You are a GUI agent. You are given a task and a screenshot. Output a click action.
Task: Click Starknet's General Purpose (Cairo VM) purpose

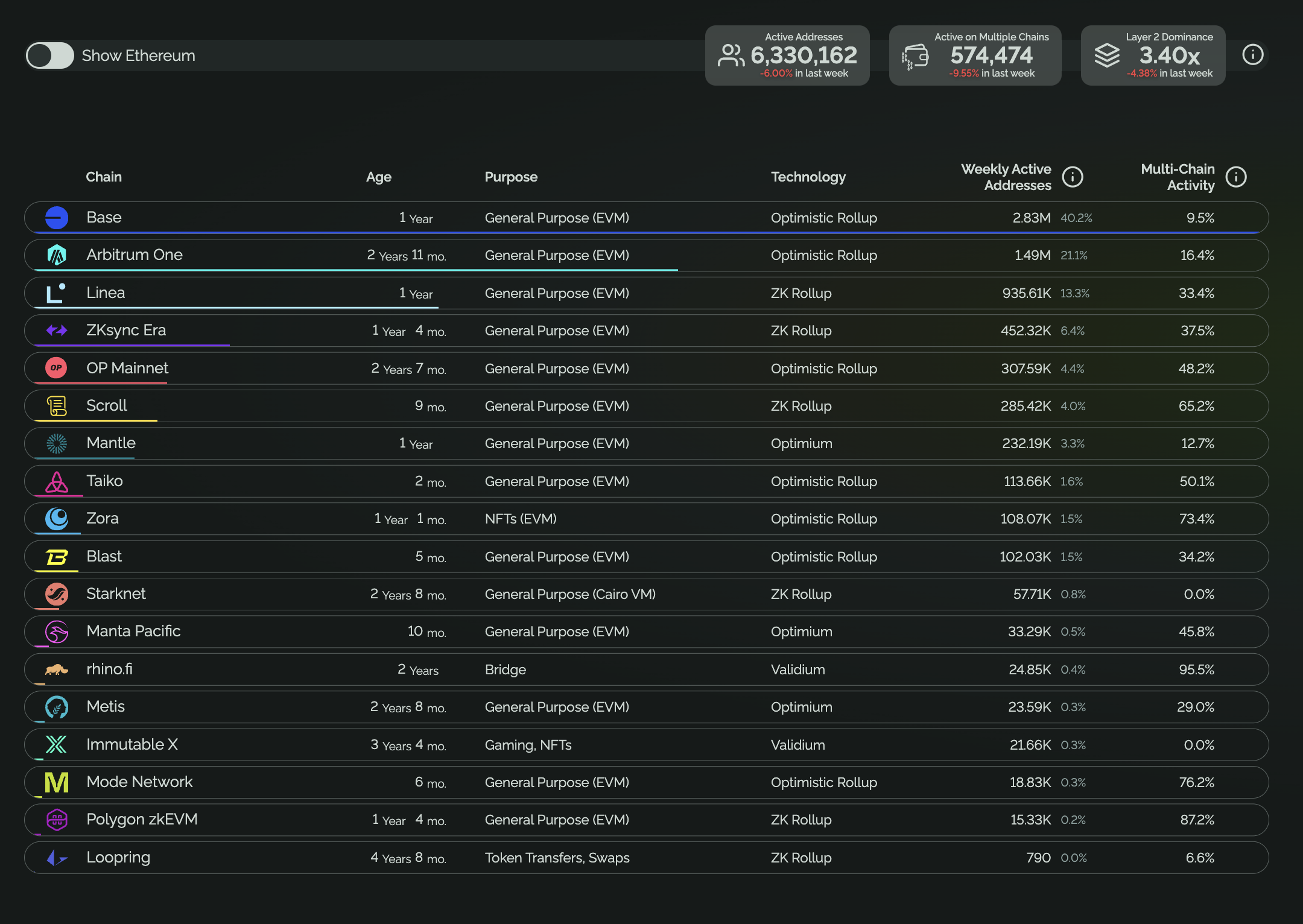click(570, 594)
